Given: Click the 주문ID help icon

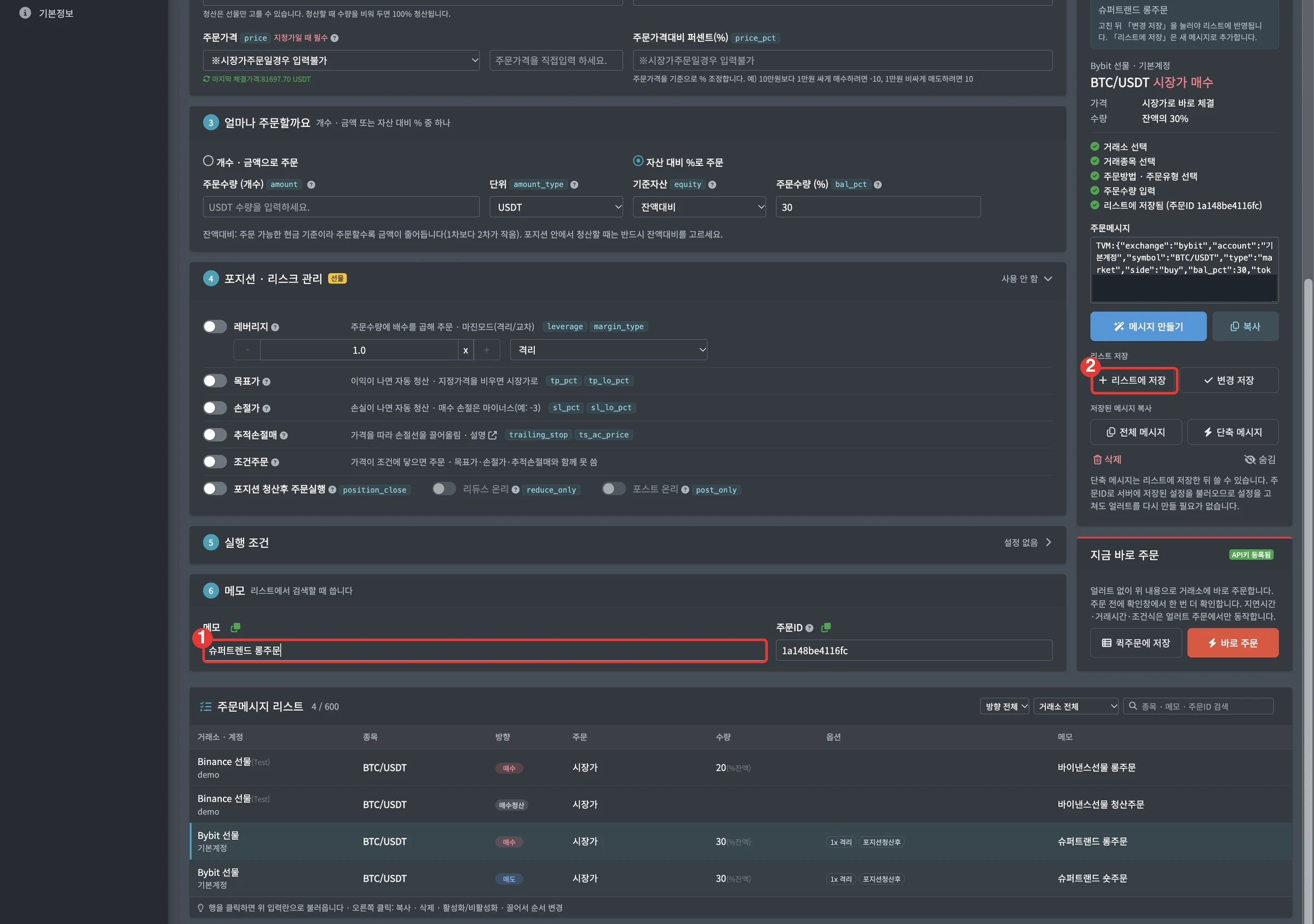Looking at the screenshot, I should [x=809, y=628].
